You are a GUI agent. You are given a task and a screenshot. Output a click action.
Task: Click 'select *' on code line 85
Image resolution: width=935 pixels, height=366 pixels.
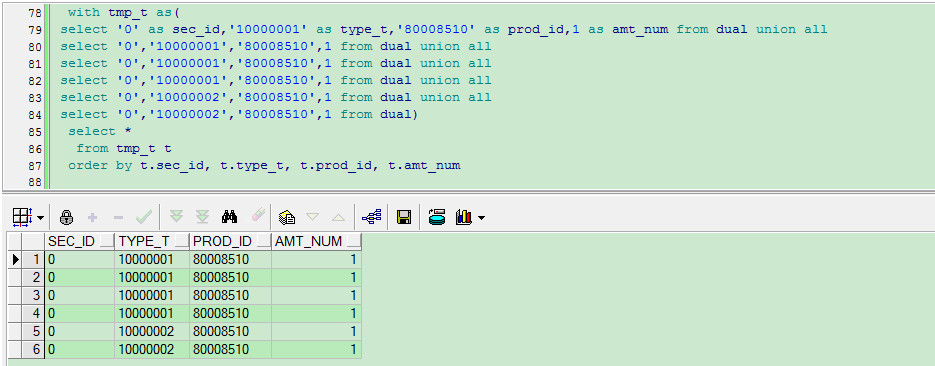(100, 131)
